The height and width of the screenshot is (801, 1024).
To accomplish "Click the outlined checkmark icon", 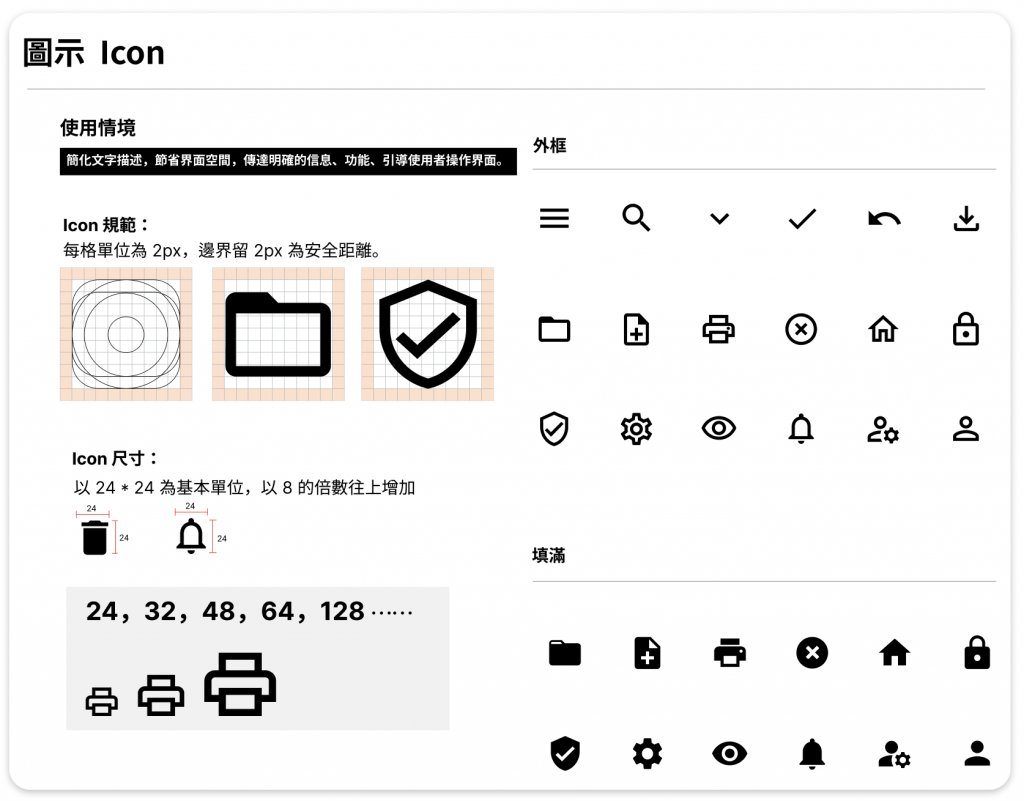I will point(802,219).
